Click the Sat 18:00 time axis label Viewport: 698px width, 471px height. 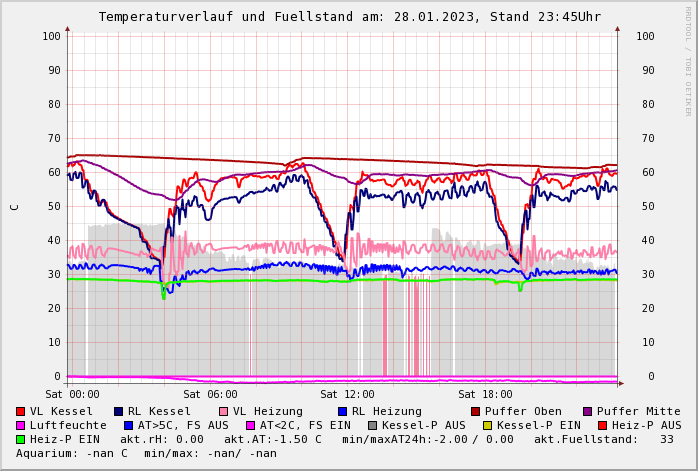(485, 395)
